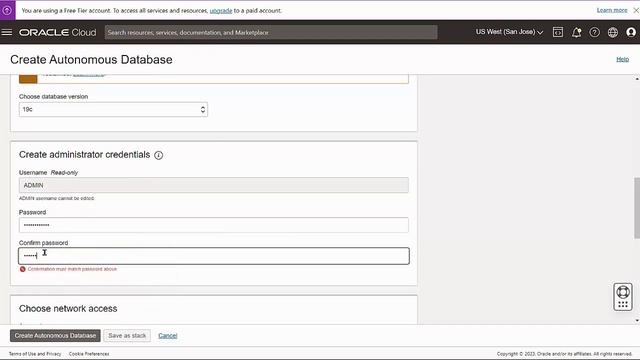This screenshot has height=360, width=640.
Task: Click the Learn more link
Action: (x=612, y=10)
